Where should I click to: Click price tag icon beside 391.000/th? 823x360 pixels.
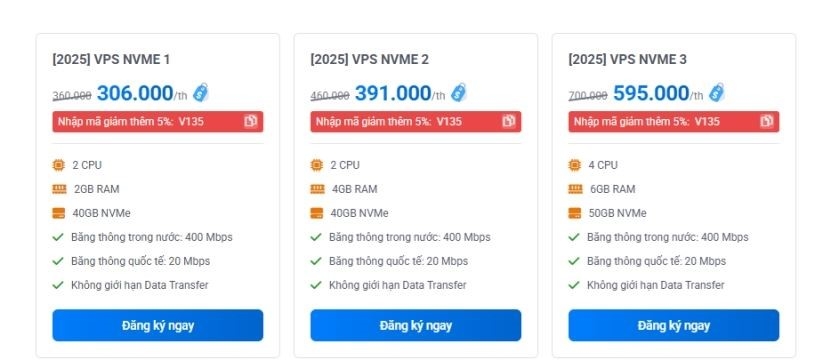459,93
